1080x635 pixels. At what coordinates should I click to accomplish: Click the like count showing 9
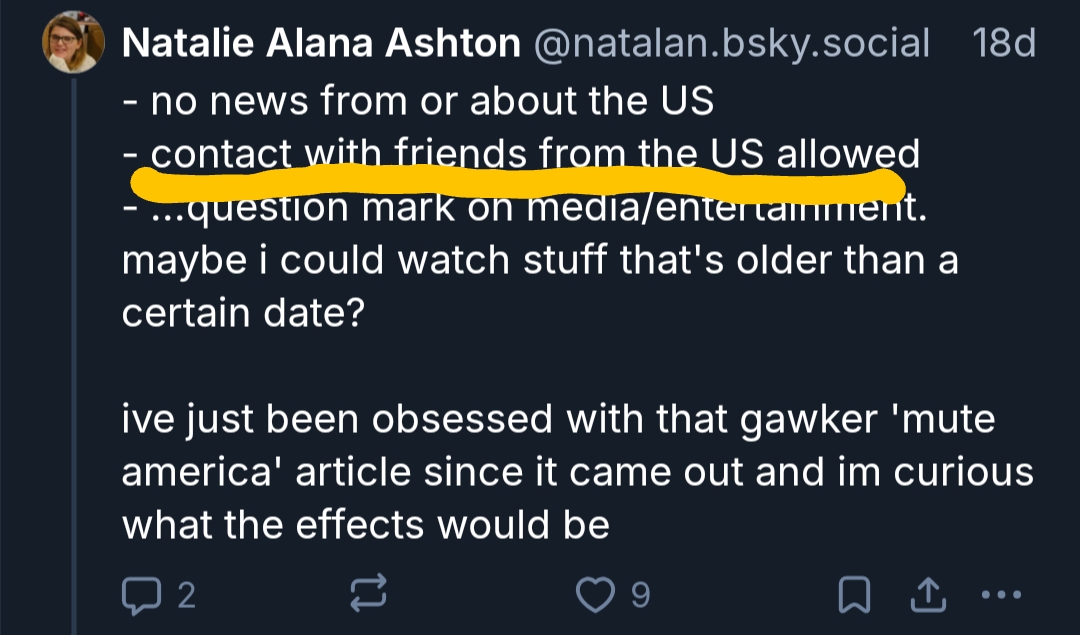[x=640, y=597]
